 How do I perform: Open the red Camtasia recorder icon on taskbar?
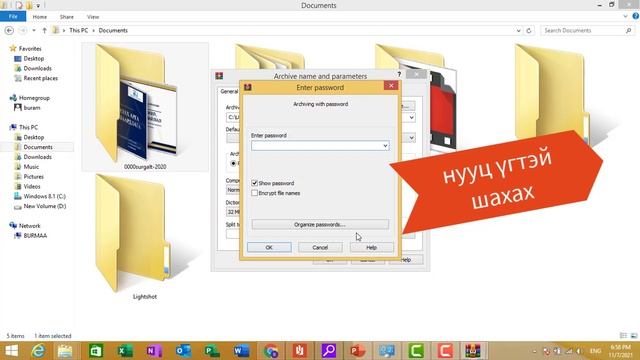pyautogui.click(x=445, y=351)
